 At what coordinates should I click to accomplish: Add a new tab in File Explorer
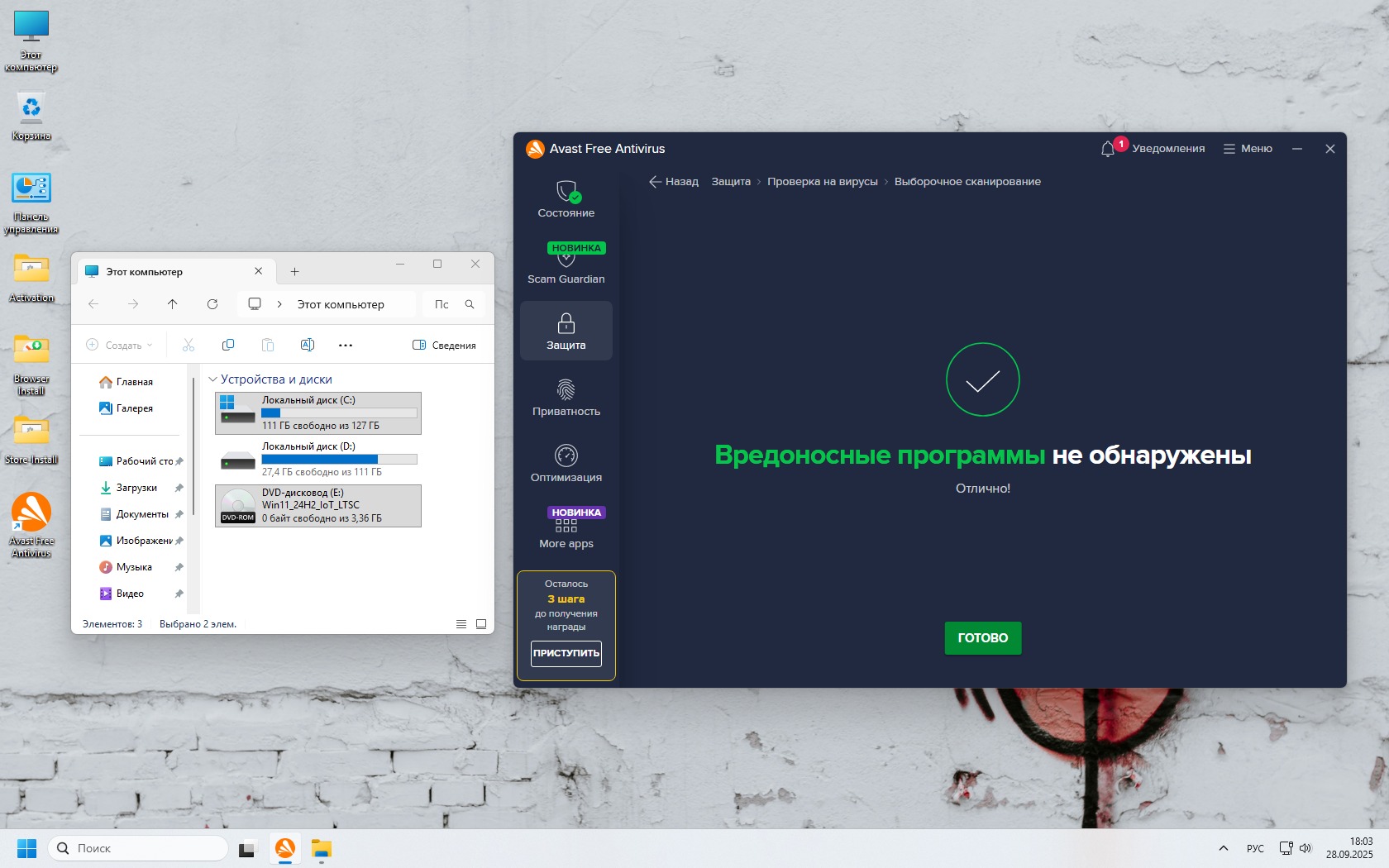(294, 271)
